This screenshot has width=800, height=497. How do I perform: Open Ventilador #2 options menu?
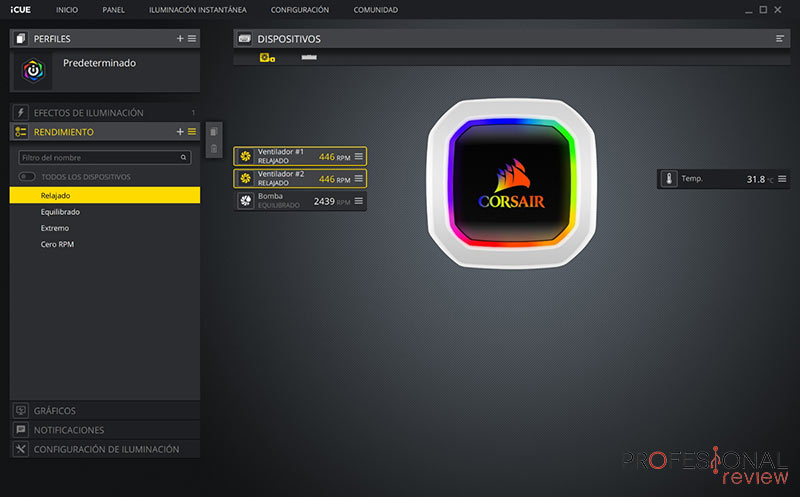pos(359,178)
